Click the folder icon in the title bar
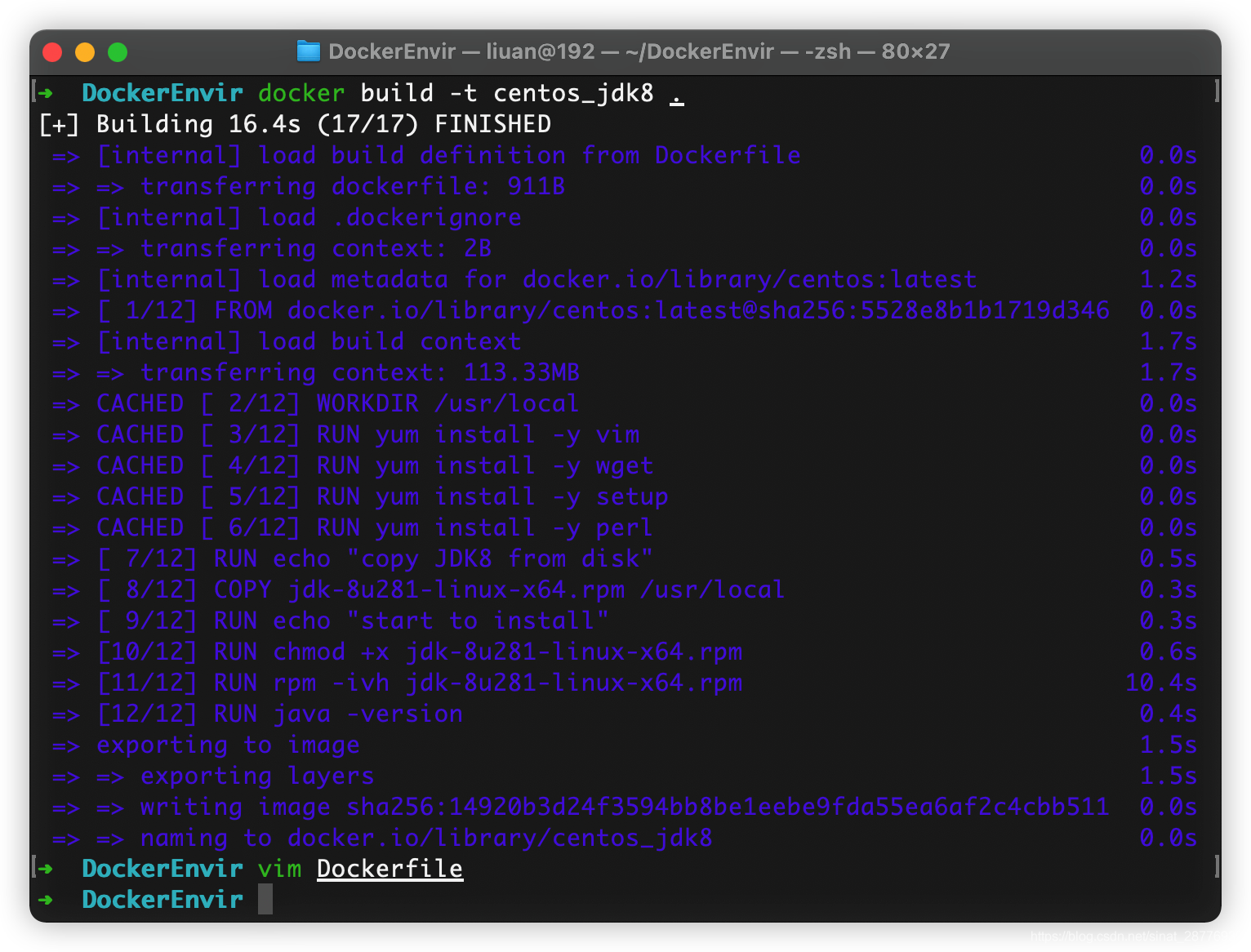1251x952 pixels. click(309, 51)
